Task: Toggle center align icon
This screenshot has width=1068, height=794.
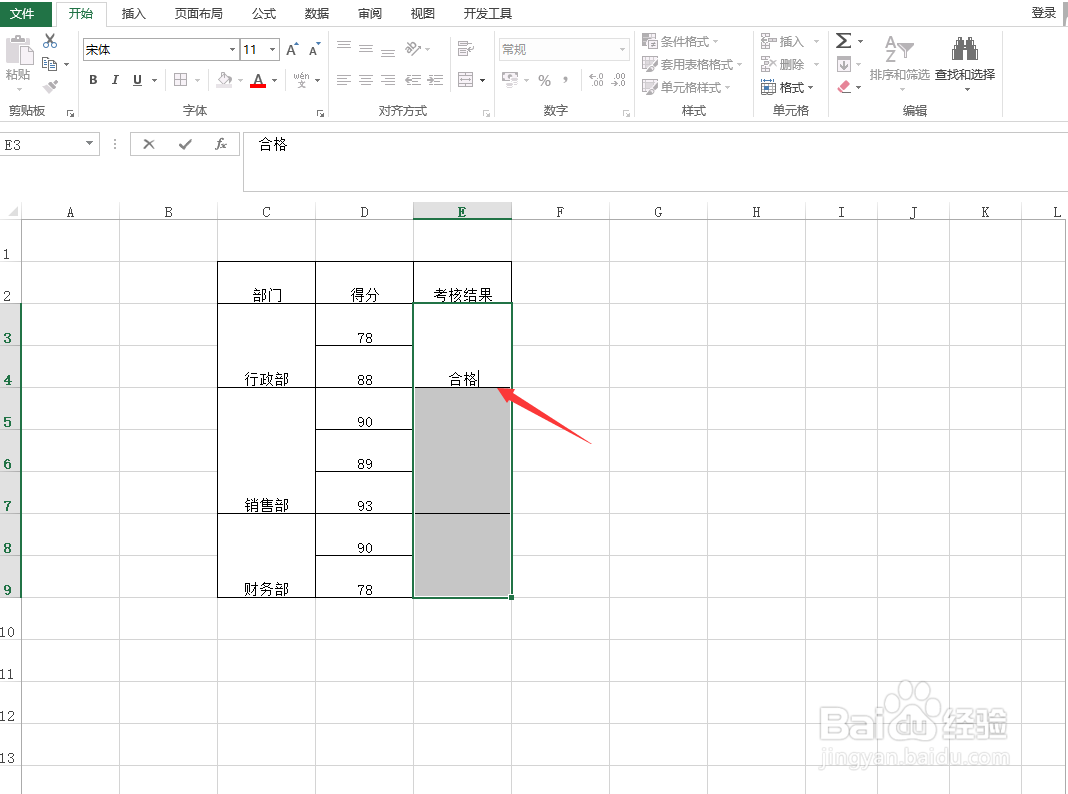Action: click(x=366, y=80)
